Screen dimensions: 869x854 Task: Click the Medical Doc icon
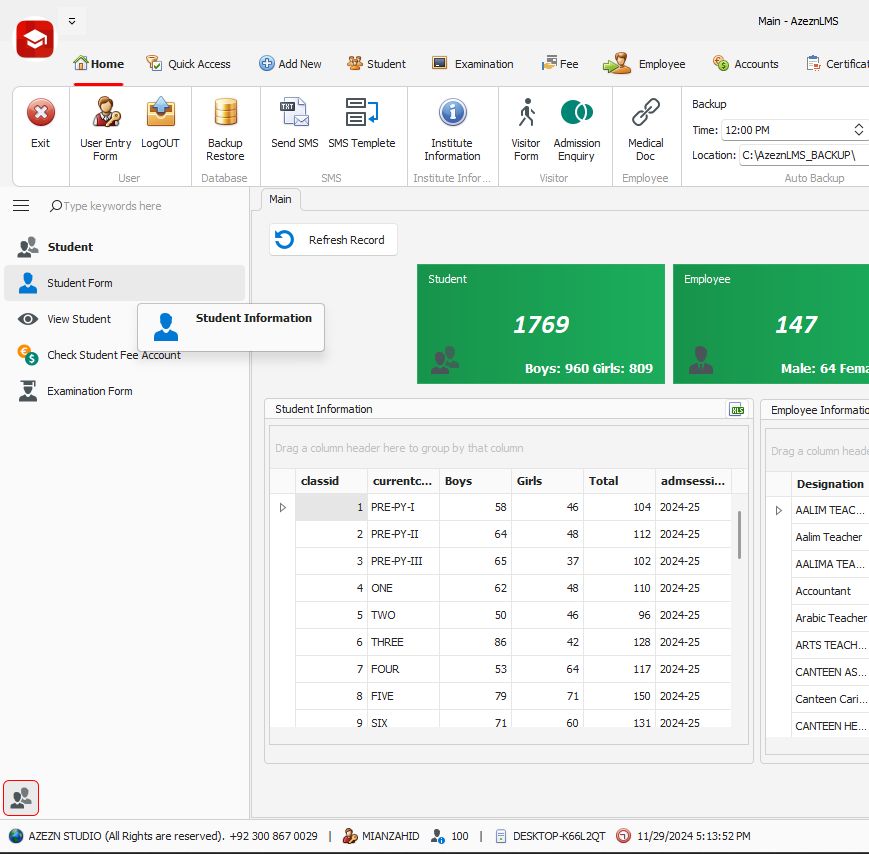click(x=645, y=126)
